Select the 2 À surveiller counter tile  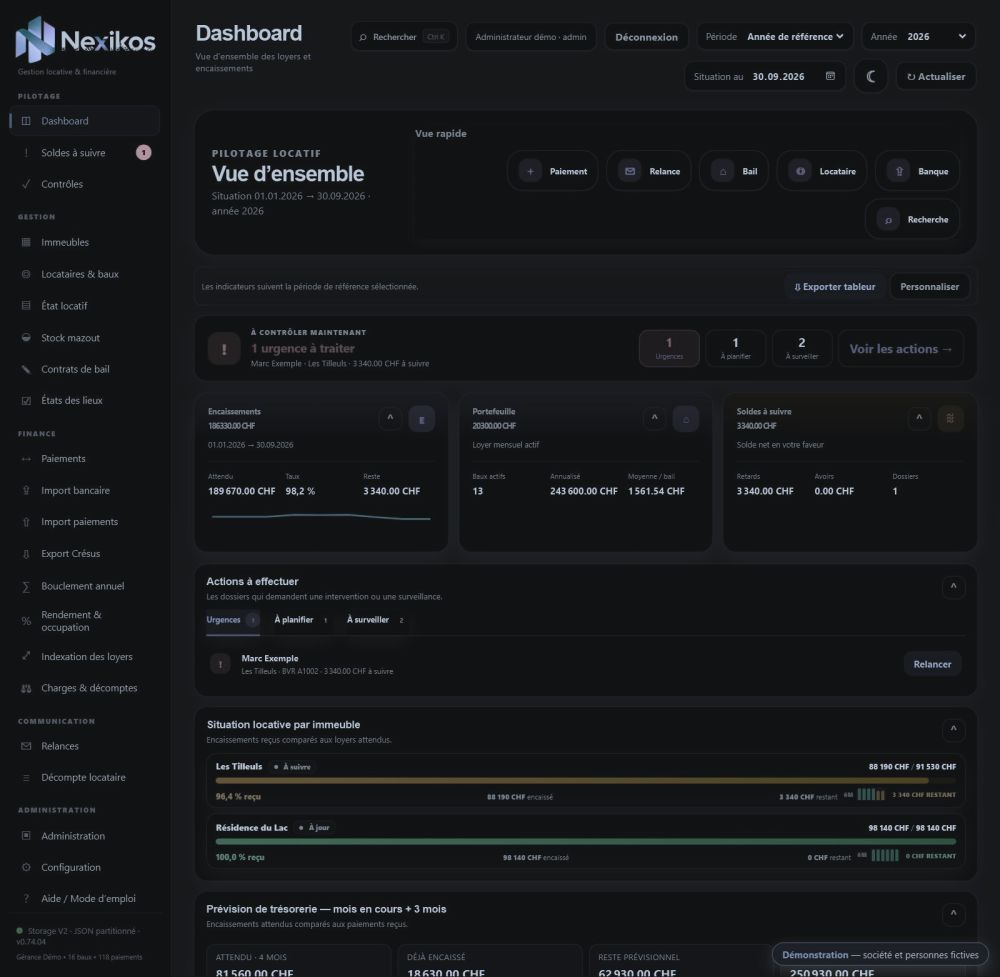coord(802,348)
